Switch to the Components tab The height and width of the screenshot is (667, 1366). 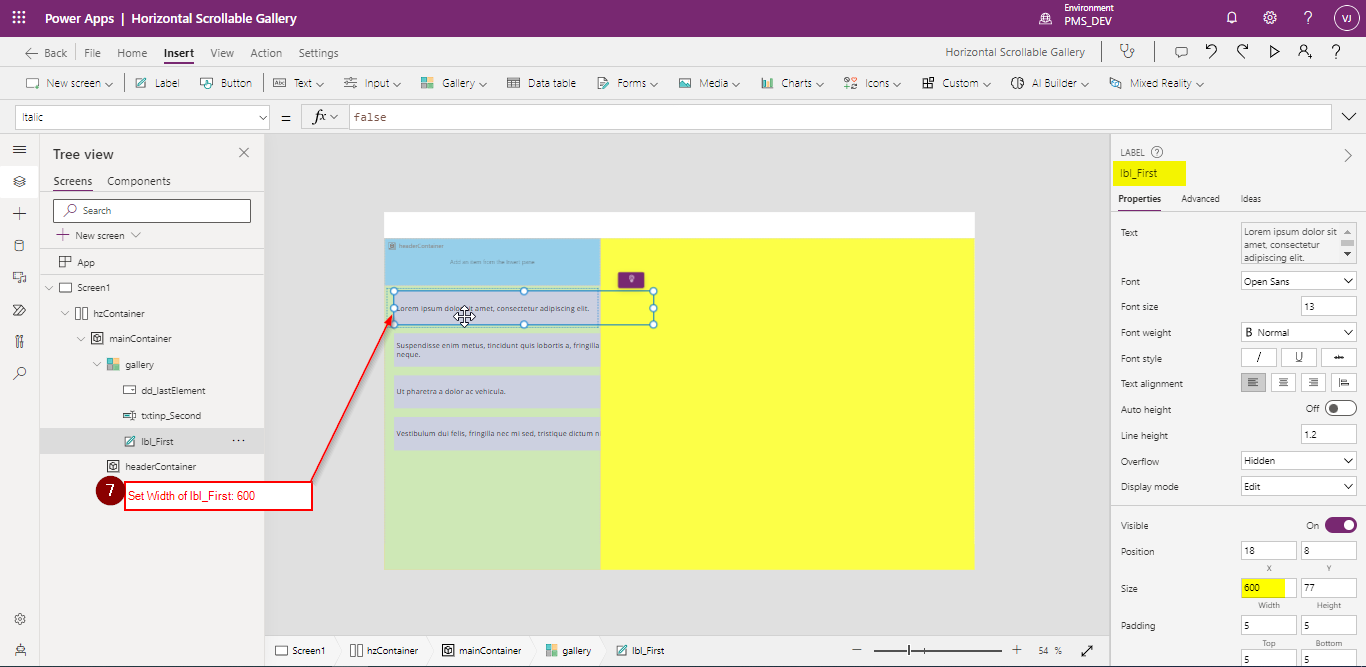[x=139, y=181]
